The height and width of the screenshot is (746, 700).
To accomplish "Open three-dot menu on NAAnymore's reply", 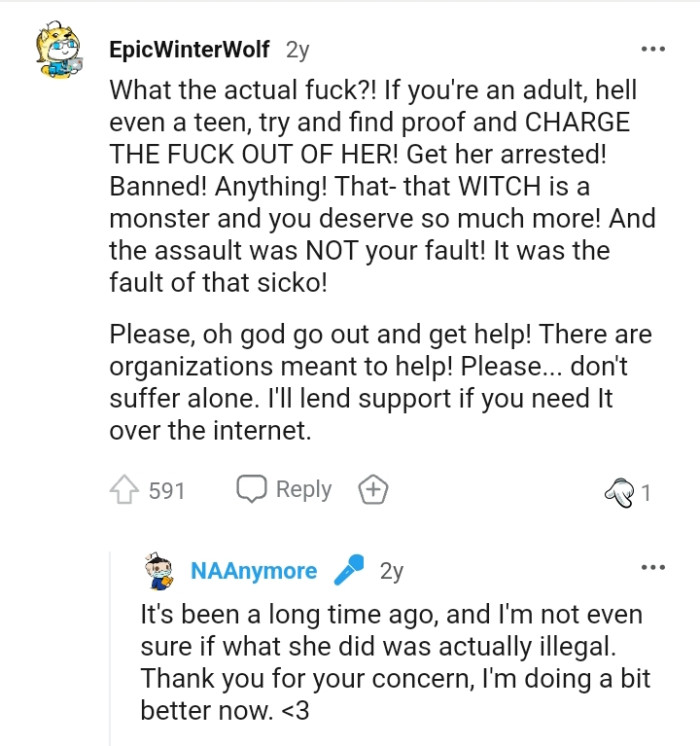I will coord(652,568).
